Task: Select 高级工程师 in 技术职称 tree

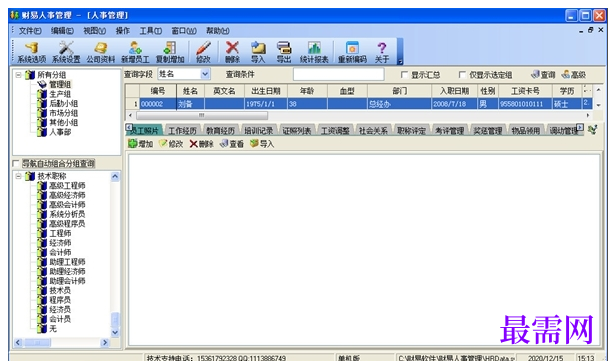Action: [x=67, y=185]
